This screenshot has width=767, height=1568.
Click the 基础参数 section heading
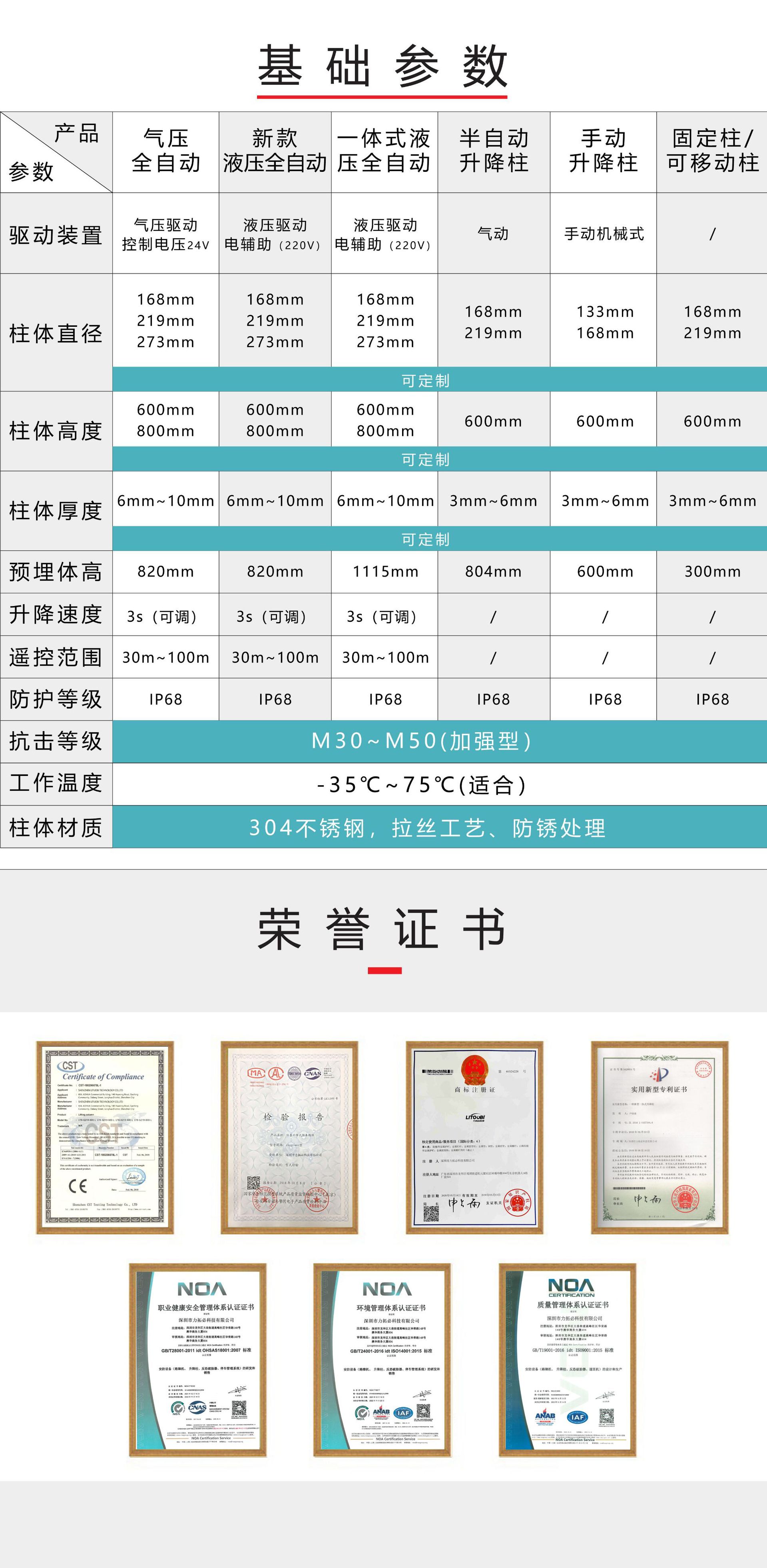coord(382,66)
